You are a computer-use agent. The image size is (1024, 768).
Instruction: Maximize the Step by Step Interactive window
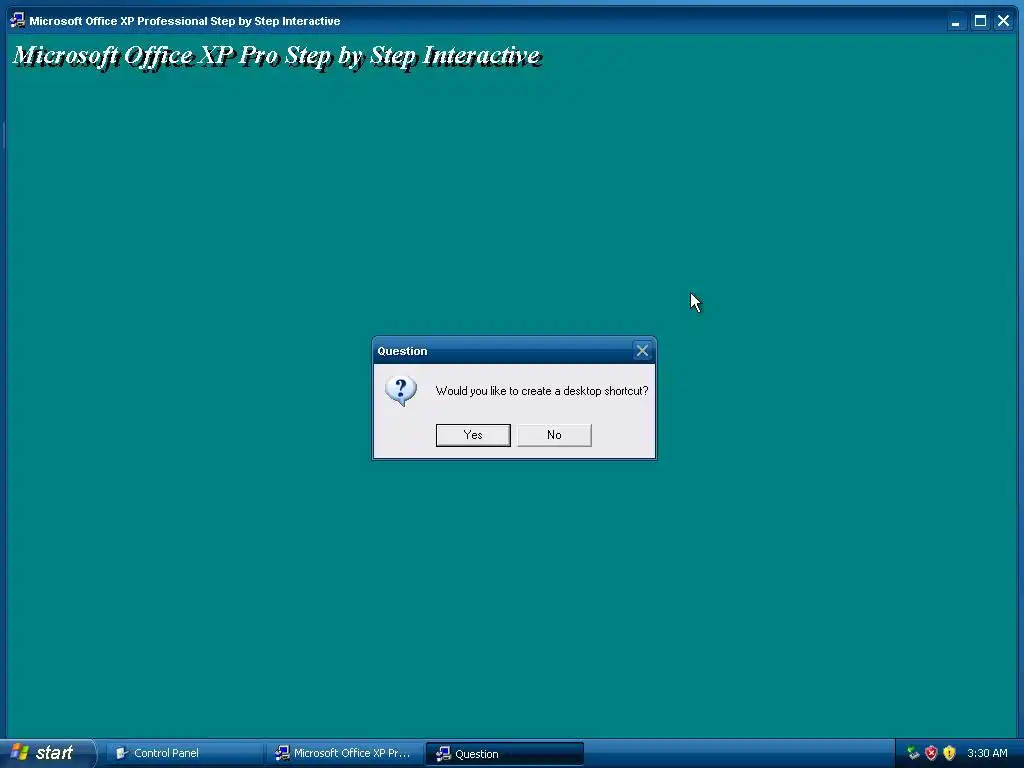click(980, 21)
